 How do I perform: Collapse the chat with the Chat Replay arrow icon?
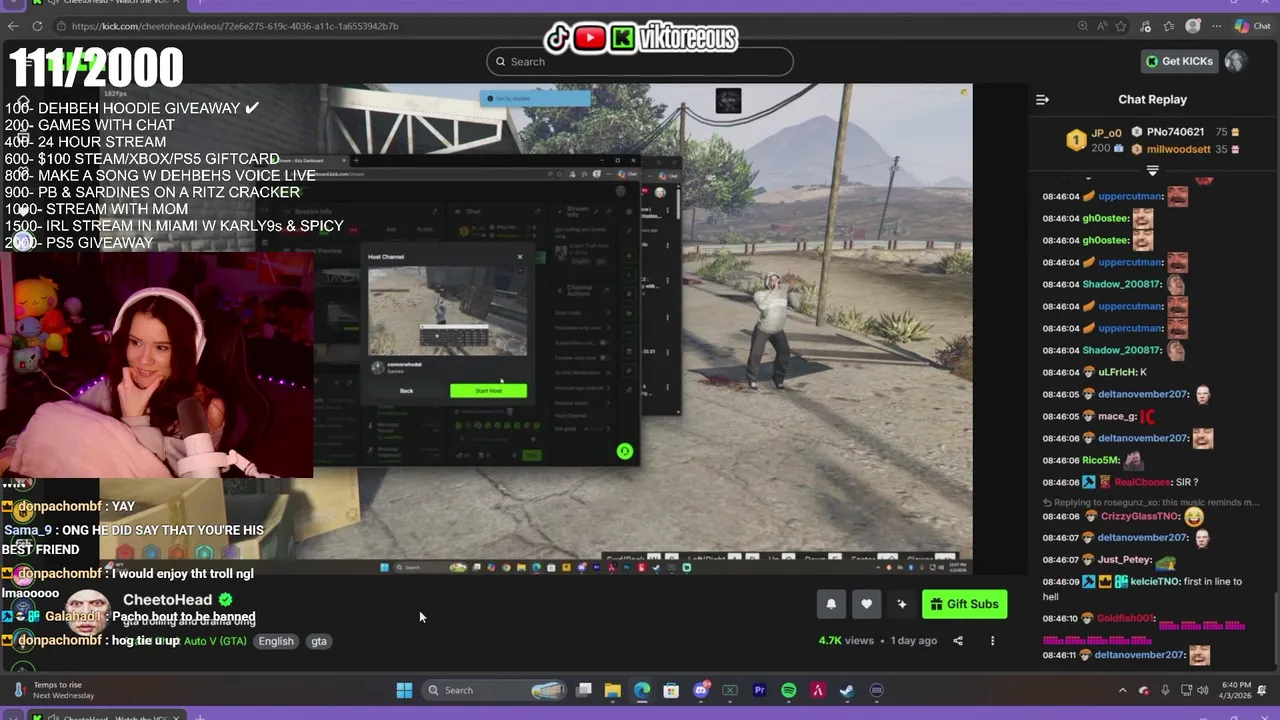coord(1042,99)
